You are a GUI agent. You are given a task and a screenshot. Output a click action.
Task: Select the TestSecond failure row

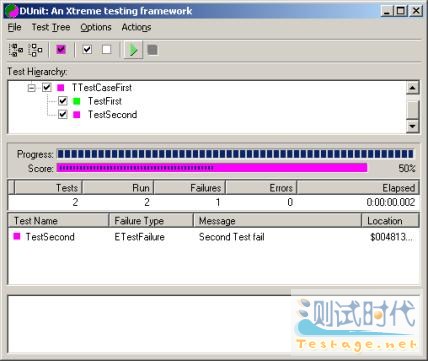coord(213,237)
